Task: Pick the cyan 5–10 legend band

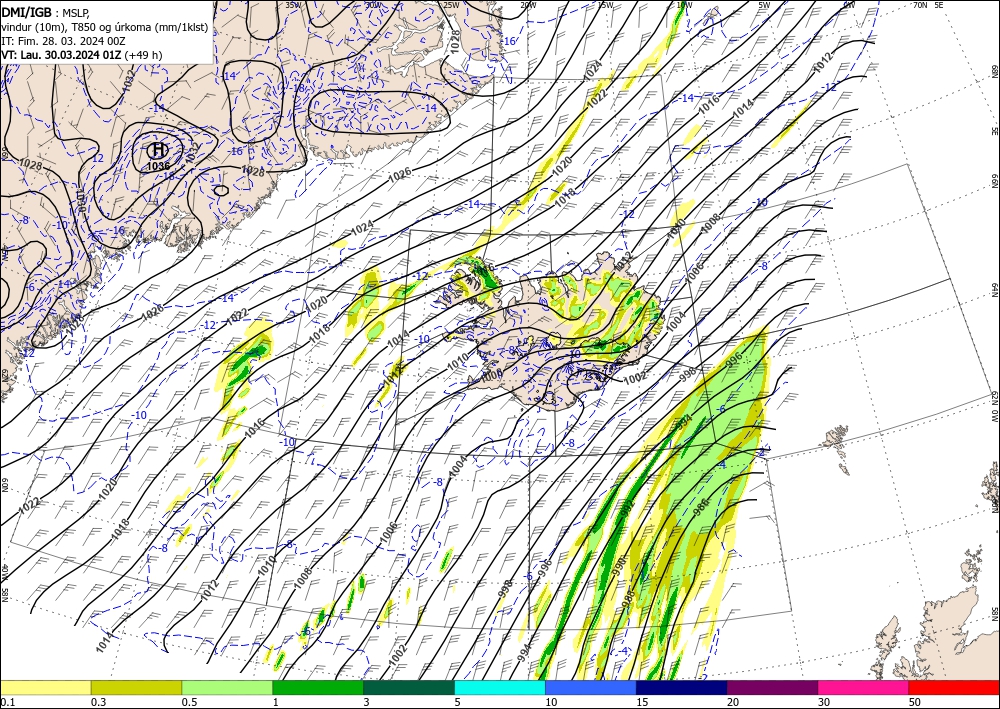Action: pyautogui.click(x=500, y=687)
